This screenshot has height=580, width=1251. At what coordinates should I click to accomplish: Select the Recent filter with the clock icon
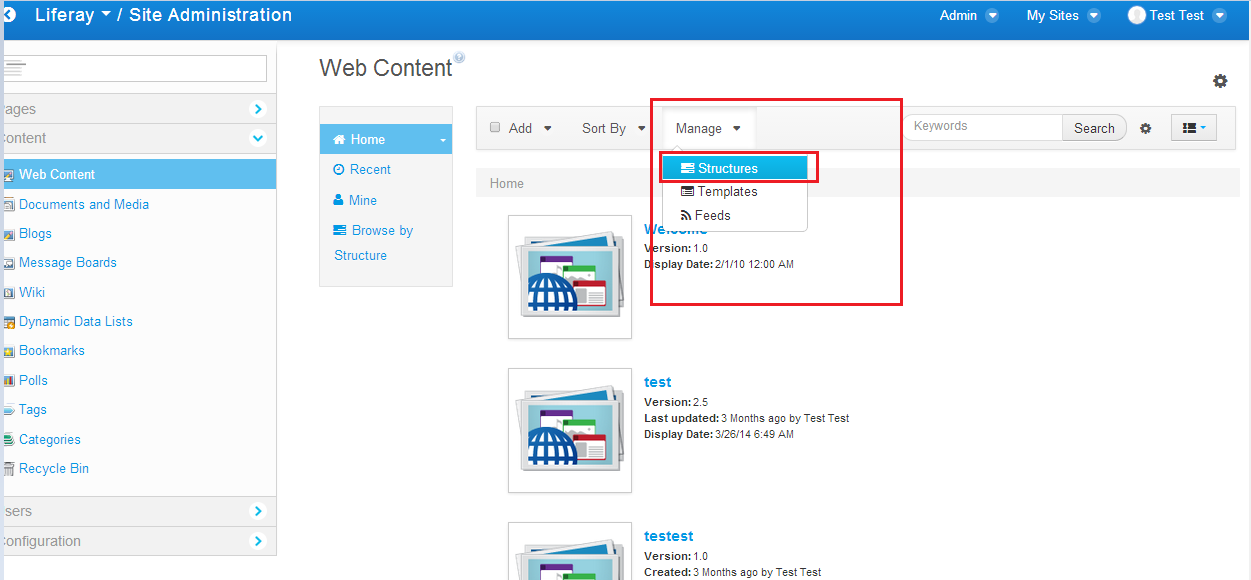pyautogui.click(x=369, y=169)
